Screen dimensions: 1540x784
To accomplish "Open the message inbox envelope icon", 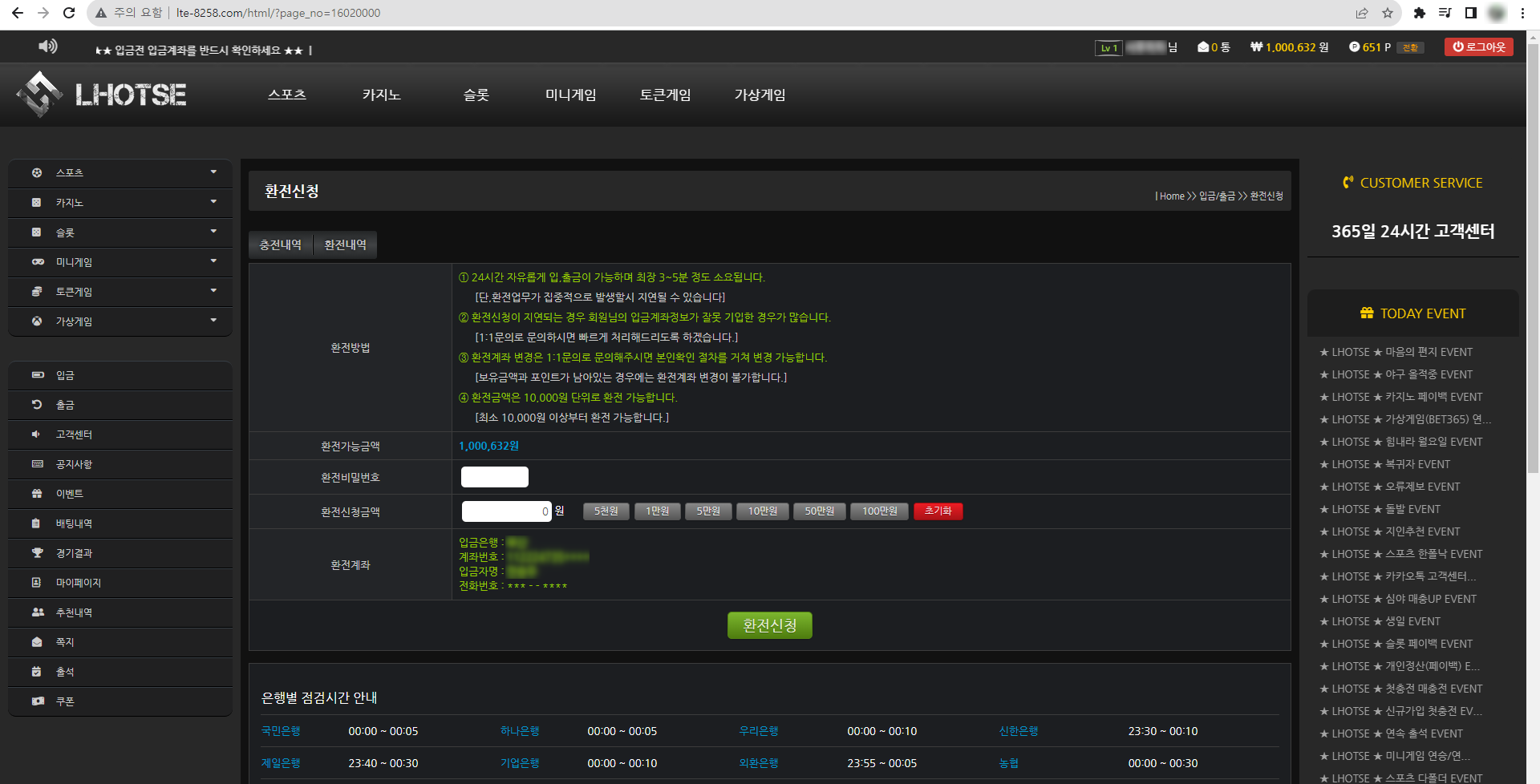I will tap(1203, 47).
